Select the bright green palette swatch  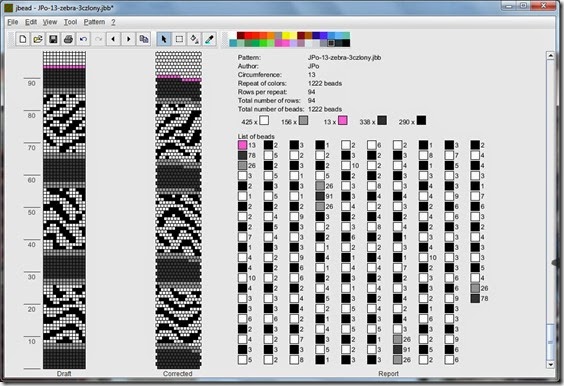pos(263,43)
